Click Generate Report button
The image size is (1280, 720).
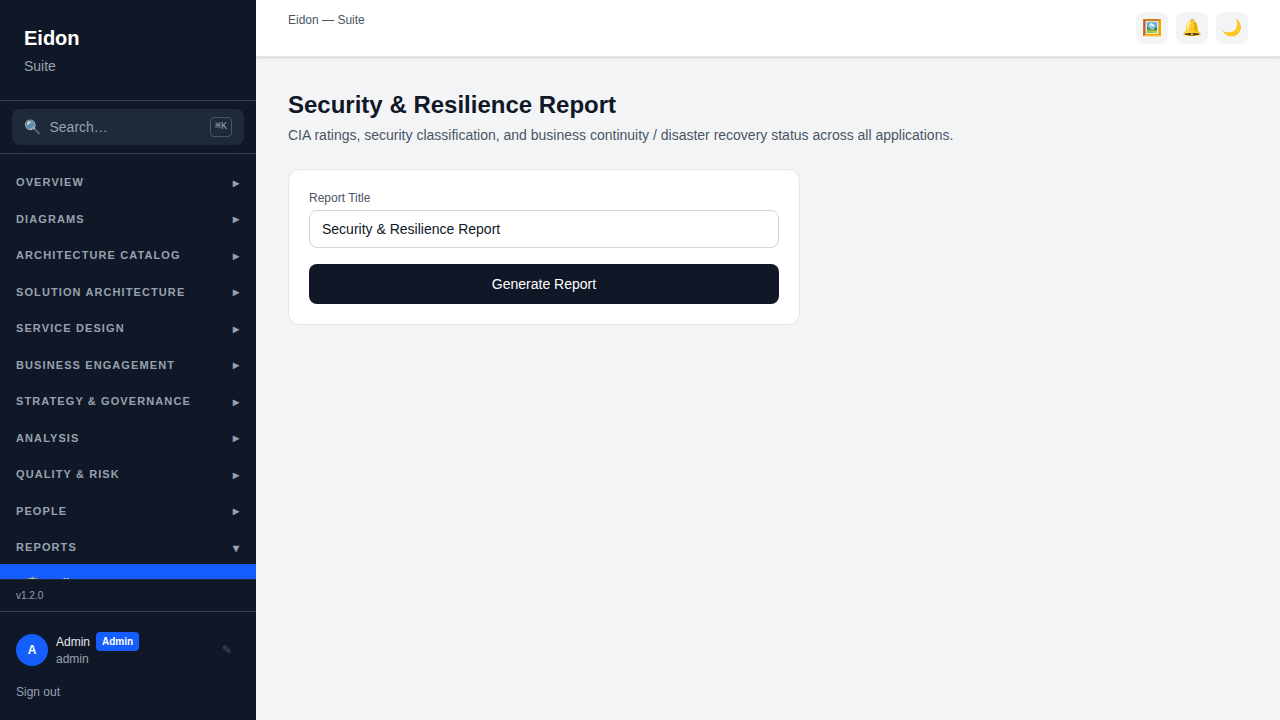pyautogui.click(x=544, y=284)
